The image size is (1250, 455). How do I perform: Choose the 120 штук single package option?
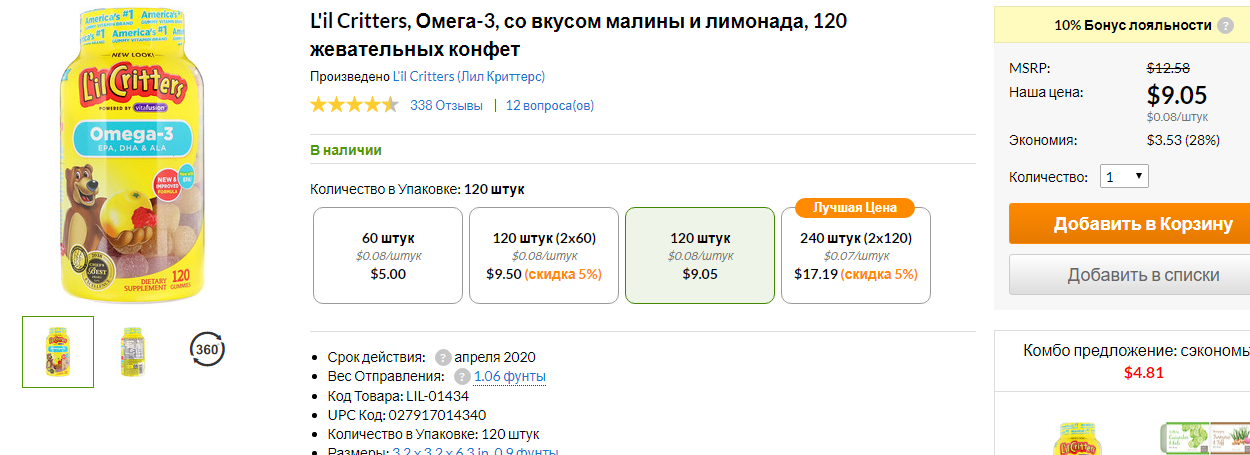(700, 256)
